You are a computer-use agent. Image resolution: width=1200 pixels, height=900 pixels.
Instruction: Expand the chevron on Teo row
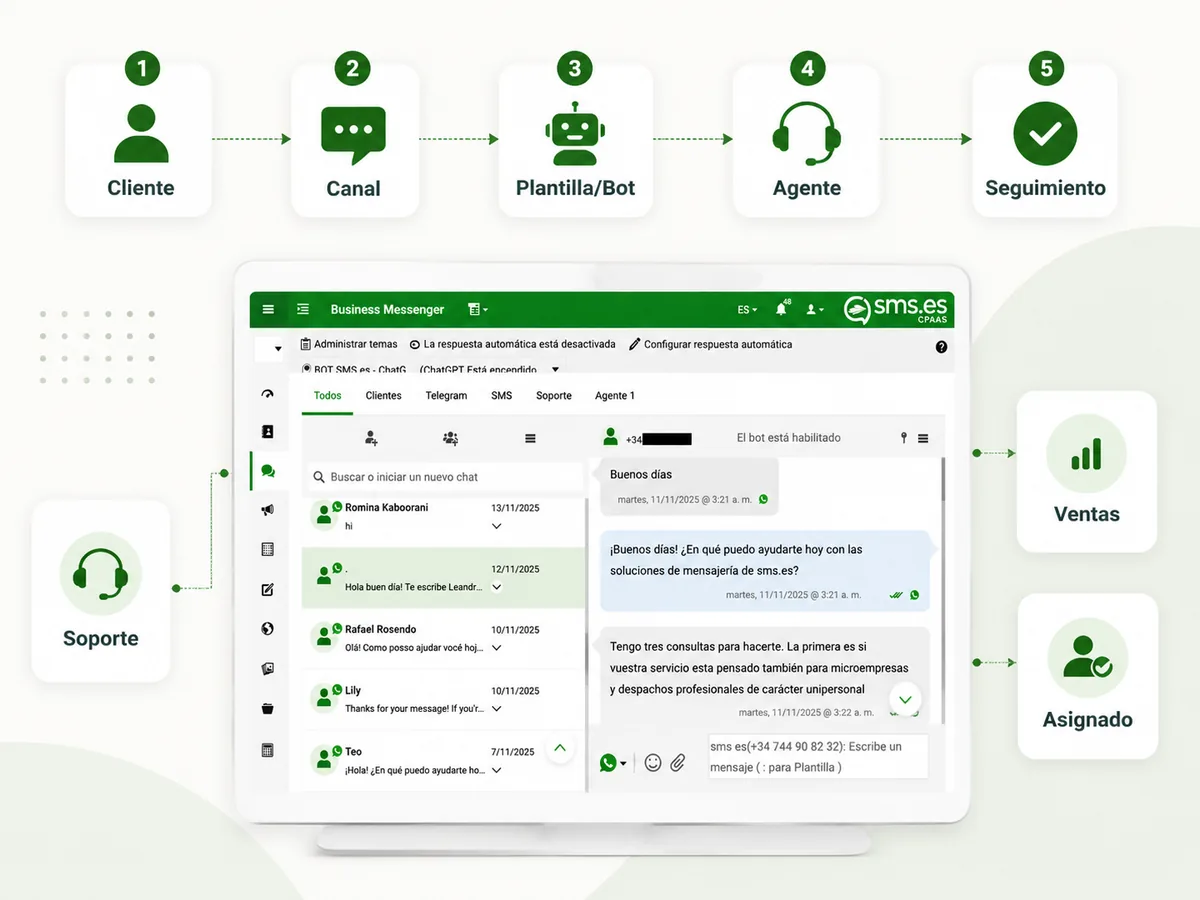(497, 770)
